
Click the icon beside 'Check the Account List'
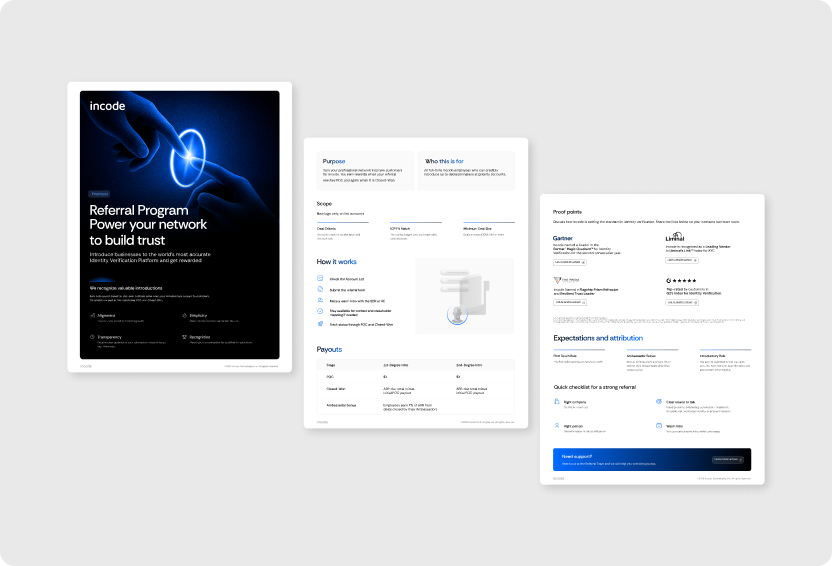coord(320,278)
